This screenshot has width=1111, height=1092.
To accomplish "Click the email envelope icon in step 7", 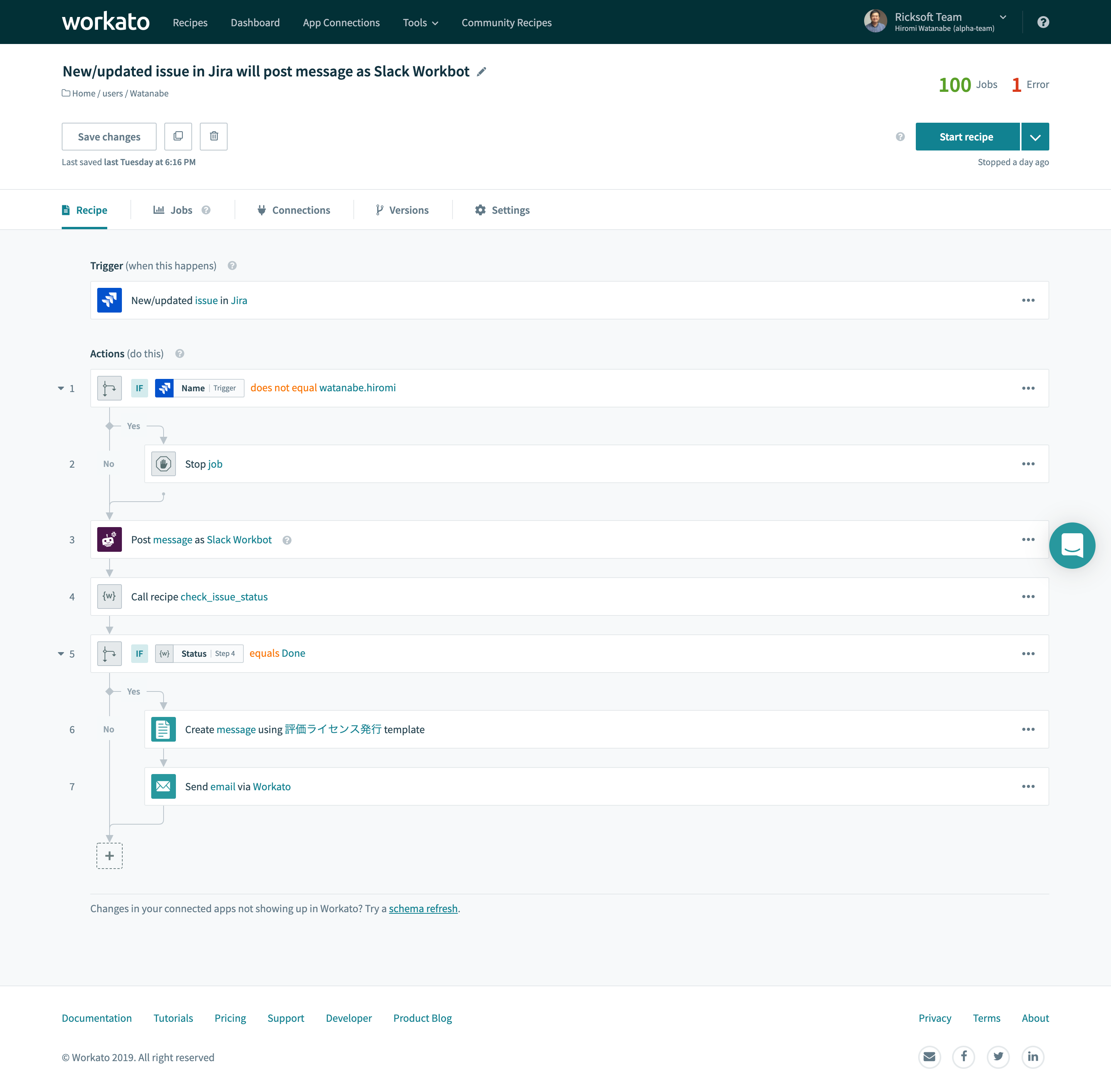I will click(x=164, y=786).
